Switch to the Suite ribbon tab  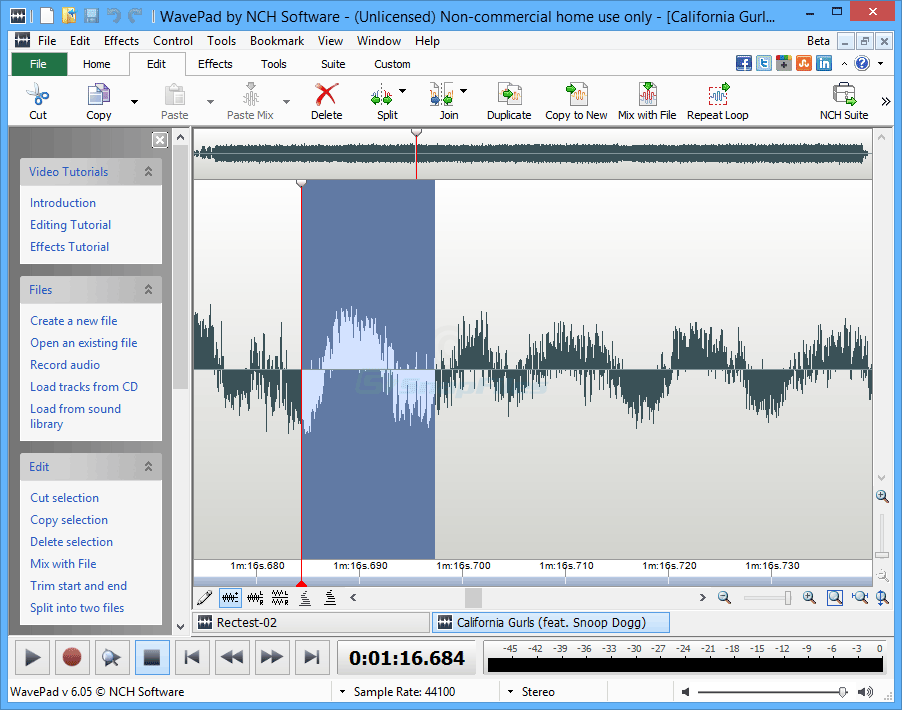click(x=333, y=64)
